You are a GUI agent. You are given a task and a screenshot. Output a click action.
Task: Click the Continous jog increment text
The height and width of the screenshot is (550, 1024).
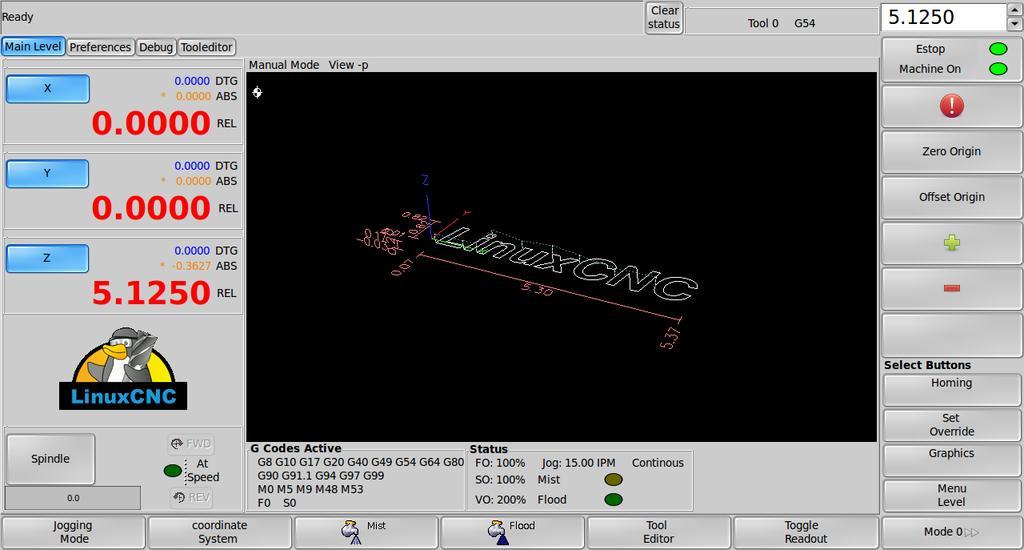(x=658, y=462)
